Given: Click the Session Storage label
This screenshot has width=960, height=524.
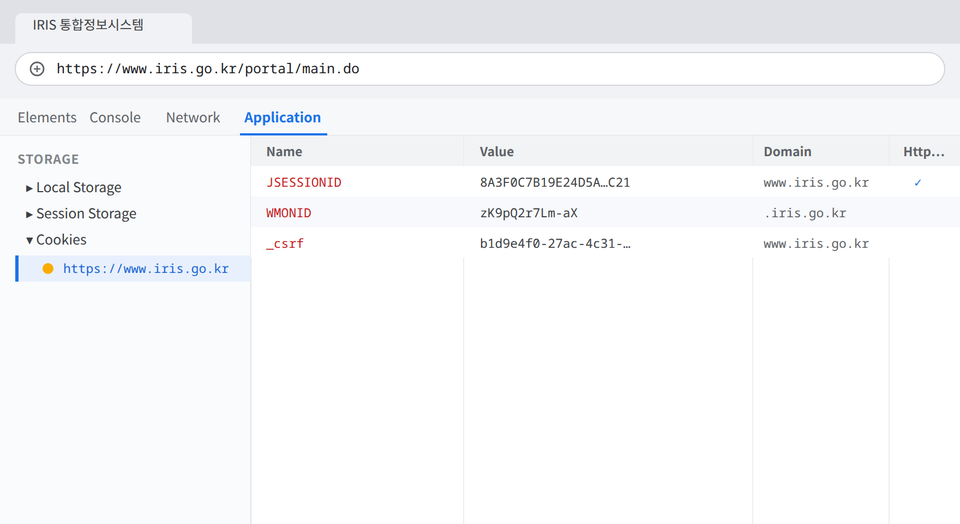Looking at the screenshot, I should [86, 214].
